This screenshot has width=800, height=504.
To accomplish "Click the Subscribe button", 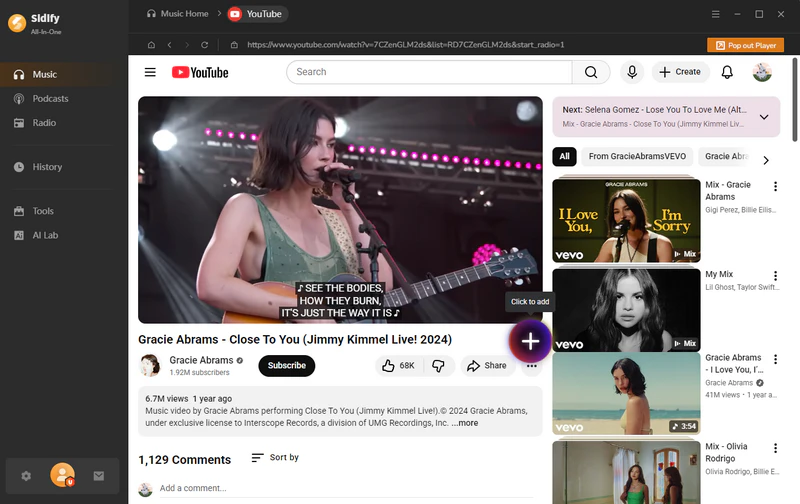I will coord(287,366).
